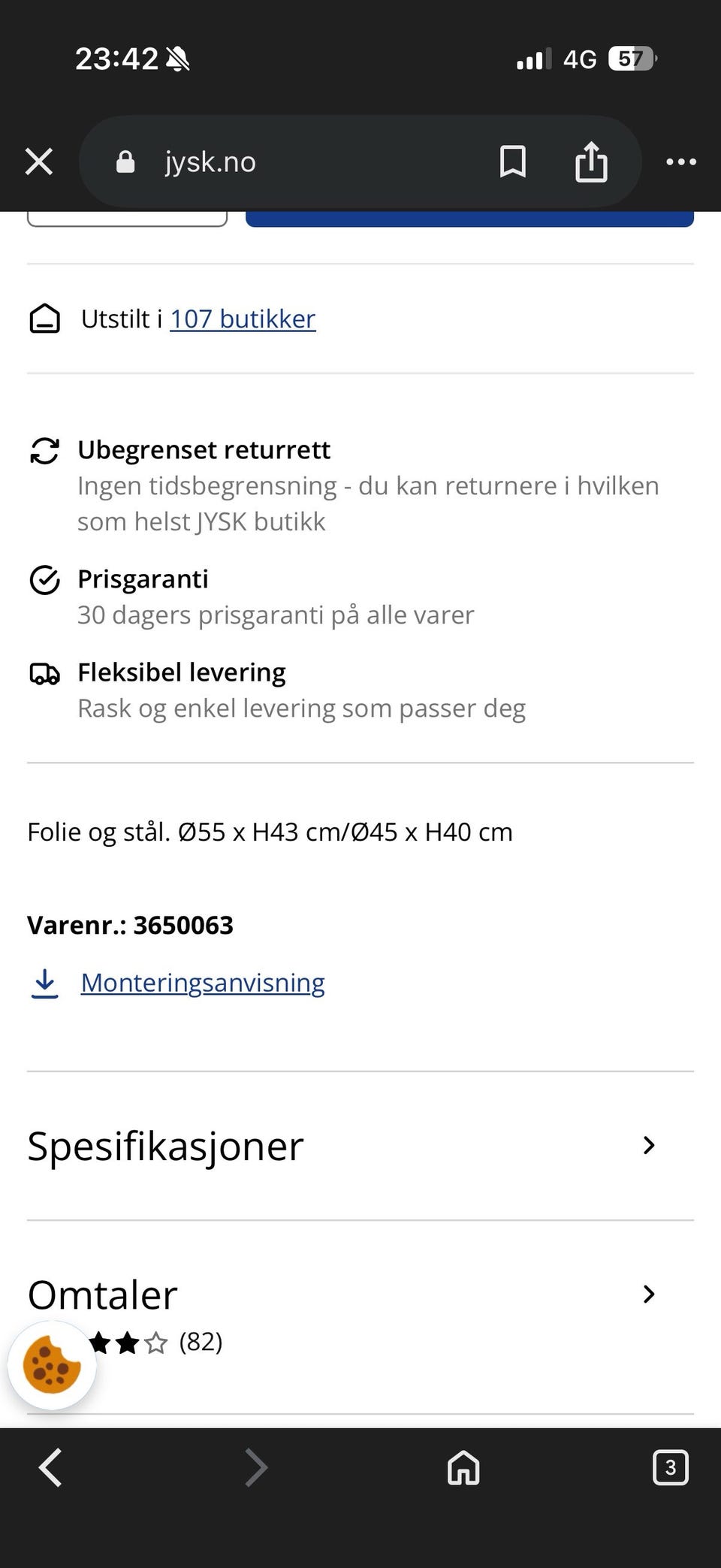The image size is (721, 1568).
Task: Tap the home icon in bottom bar
Action: tap(463, 1467)
